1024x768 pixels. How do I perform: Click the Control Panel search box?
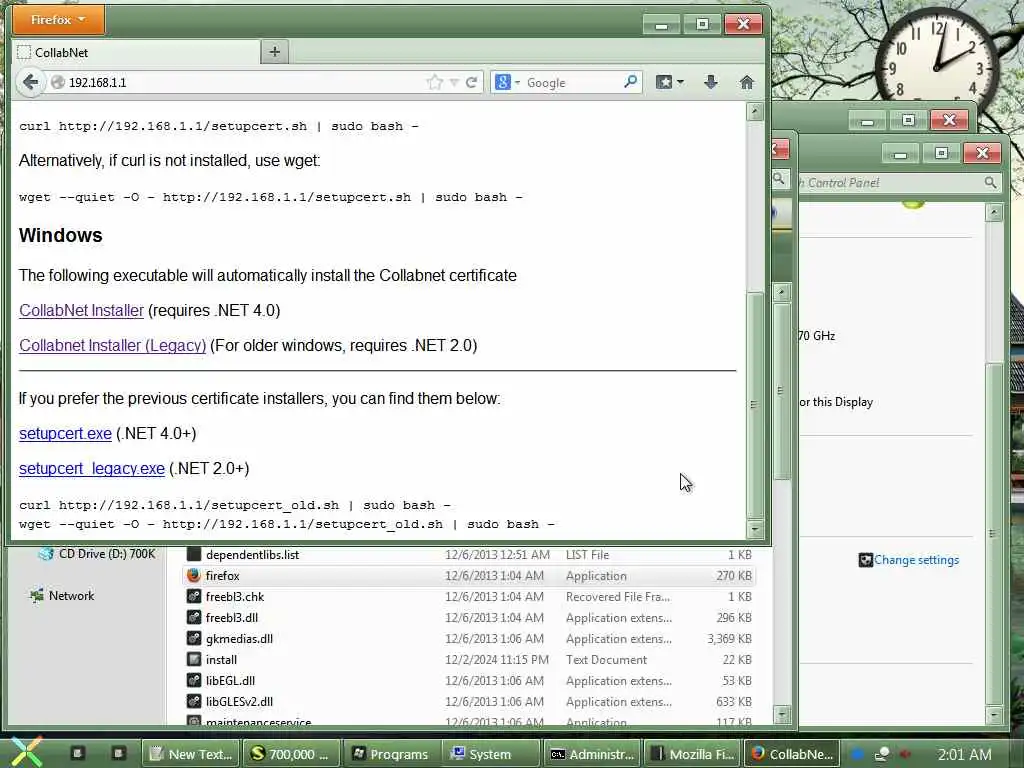coord(898,183)
